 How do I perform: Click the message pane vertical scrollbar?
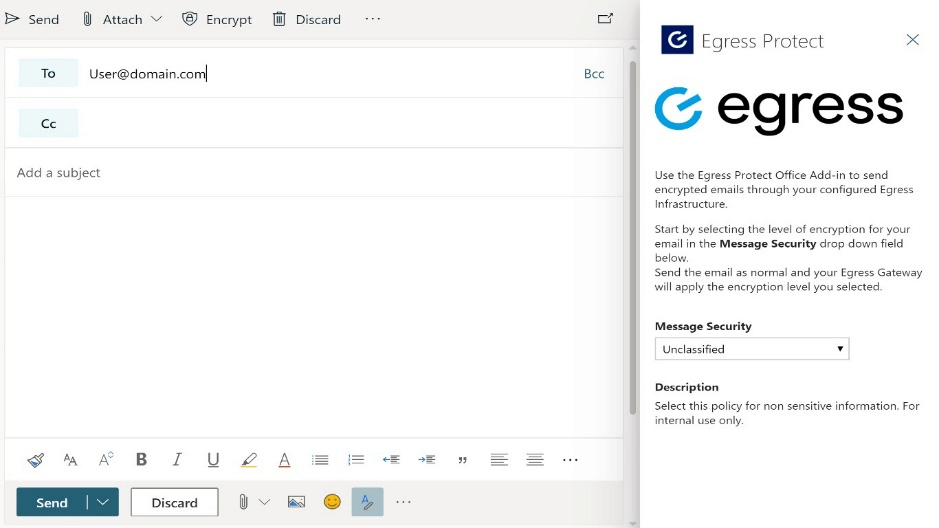click(x=633, y=236)
